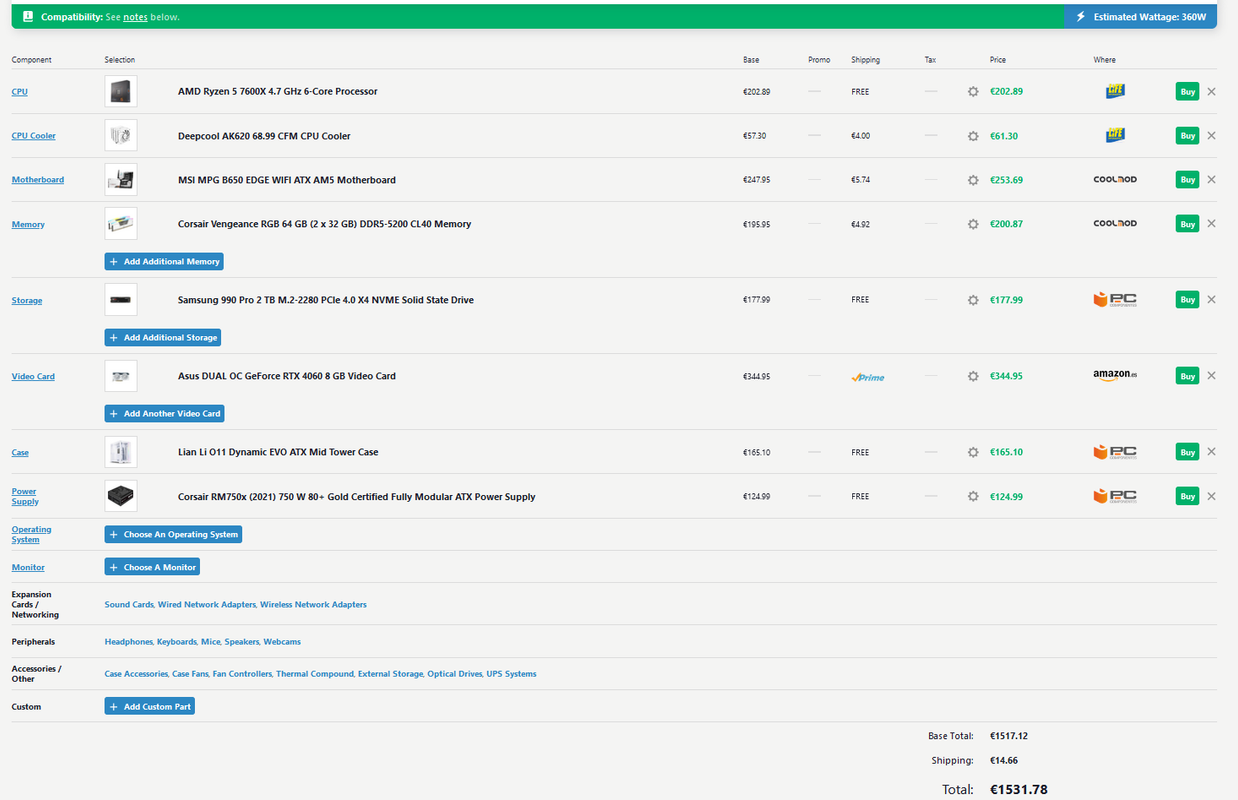Click Choose An Operating System
The width and height of the screenshot is (1238, 800).
(x=173, y=534)
